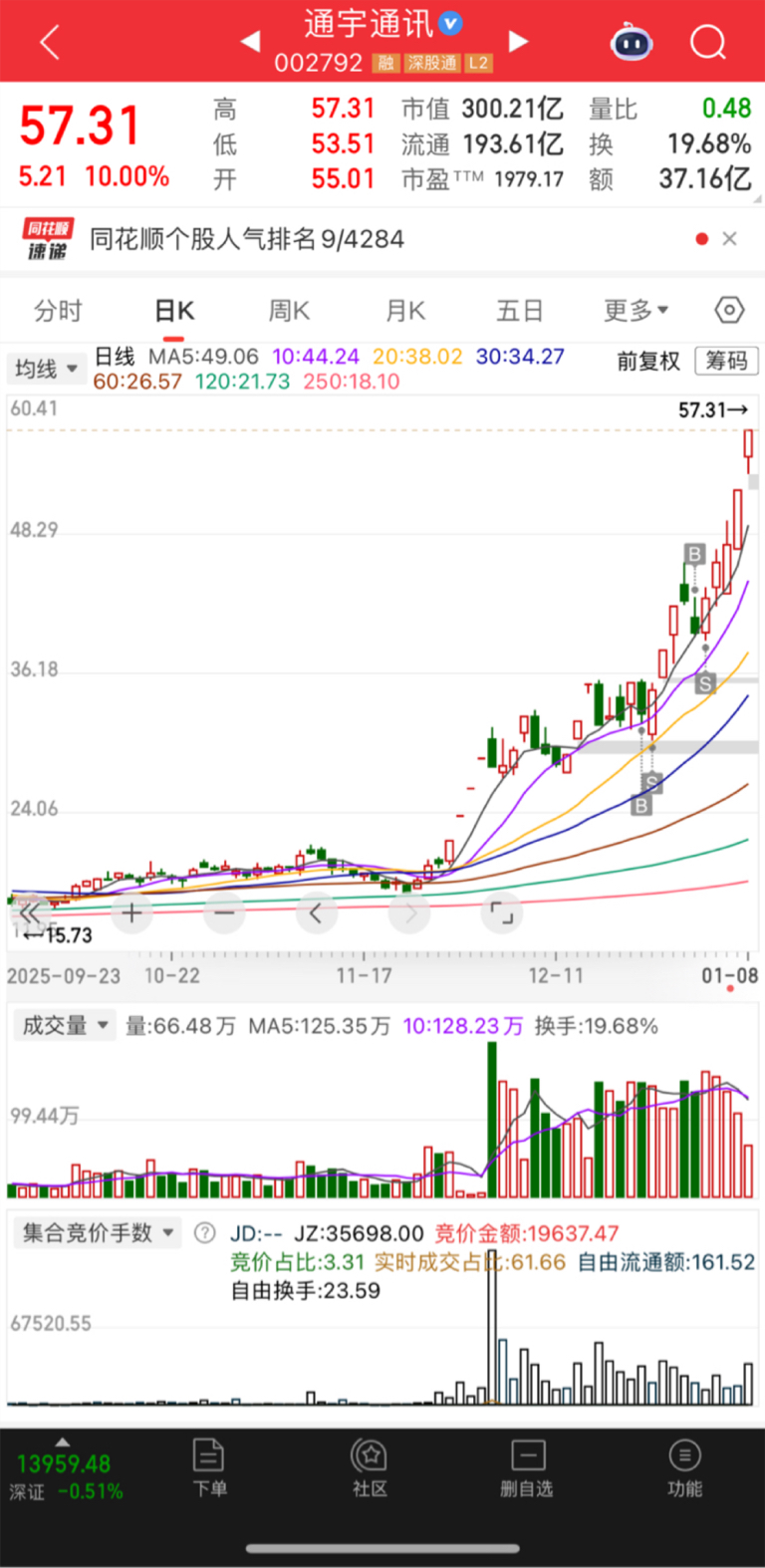
Task: Switch to 五日 tab
Action: (520, 311)
